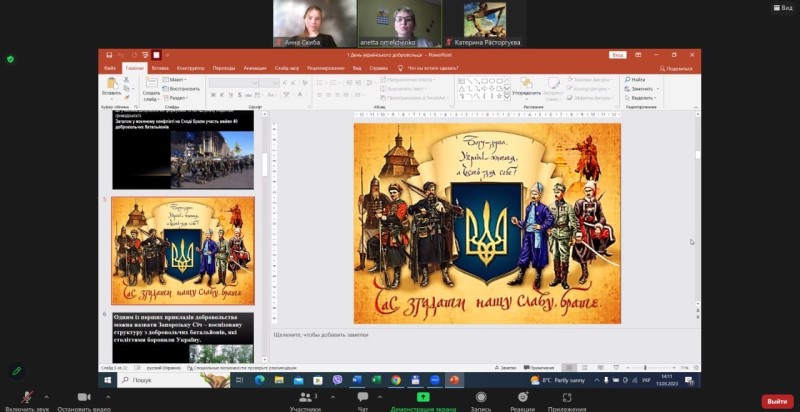Image resolution: width=800 pixels, height=412 pixels.
Task: Click the Zoom annotate pencil icon
Action: (x=17, y=371)
